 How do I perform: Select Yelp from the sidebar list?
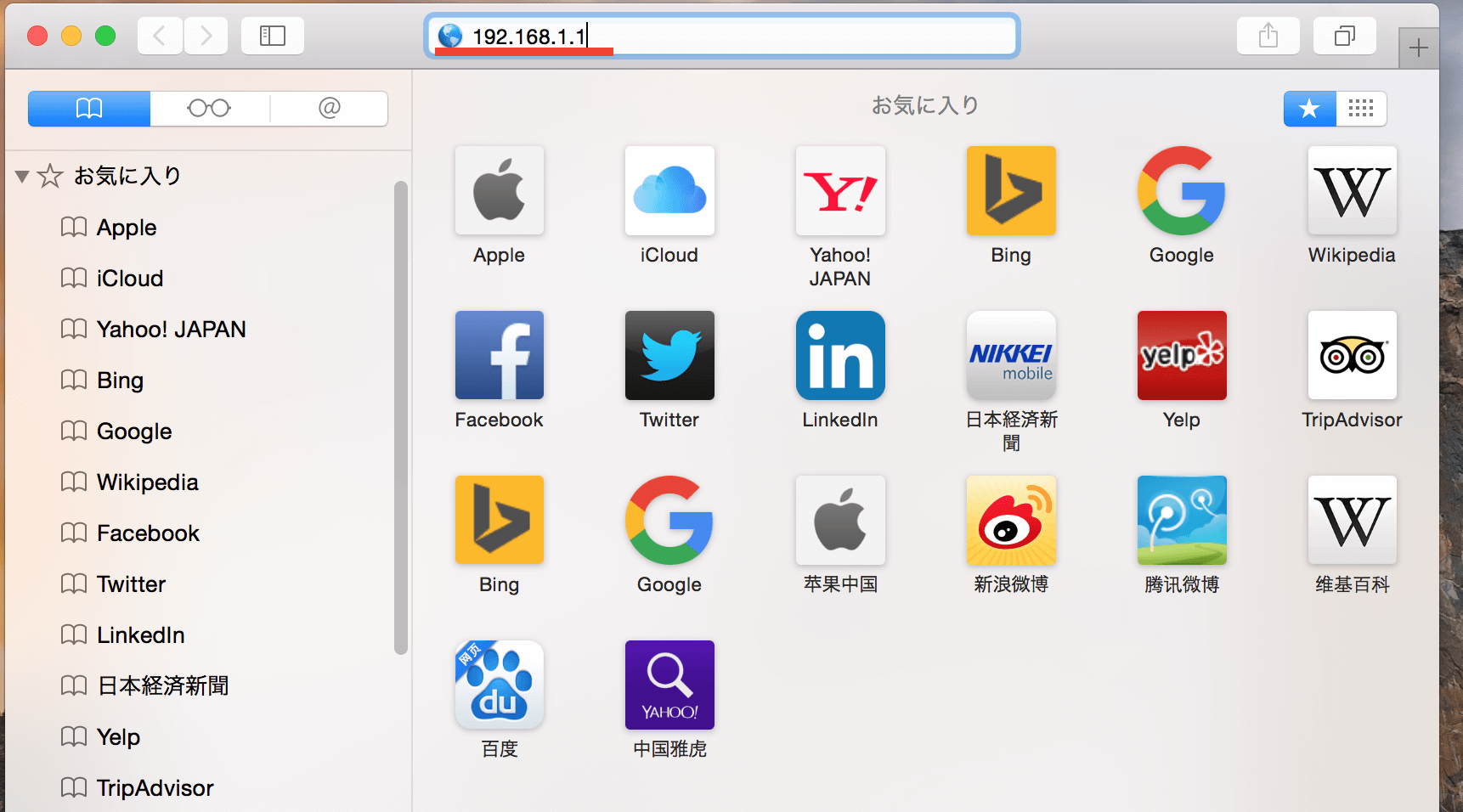[x=118, y=736]
